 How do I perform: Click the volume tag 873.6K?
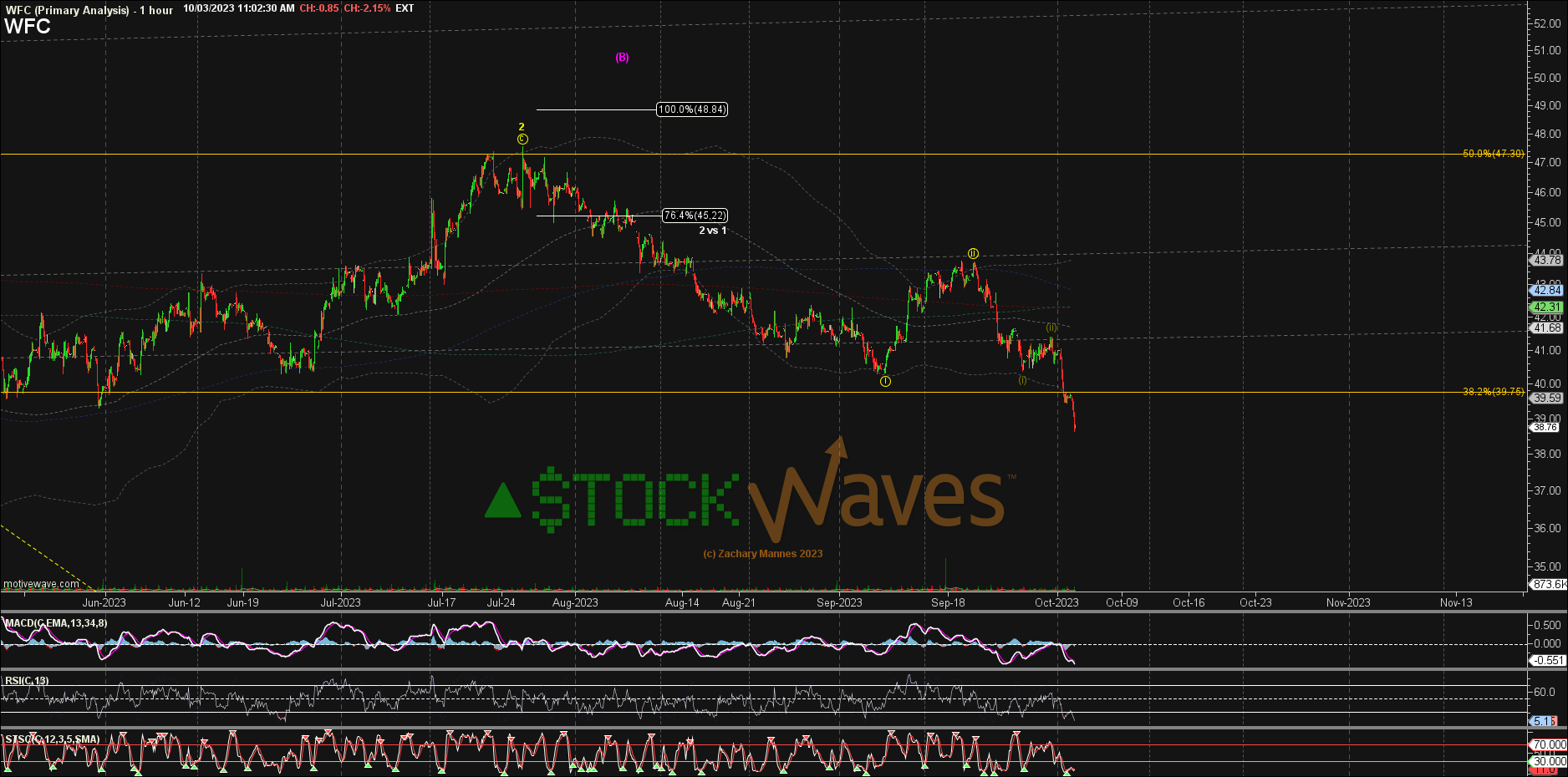pos(1550,584)
